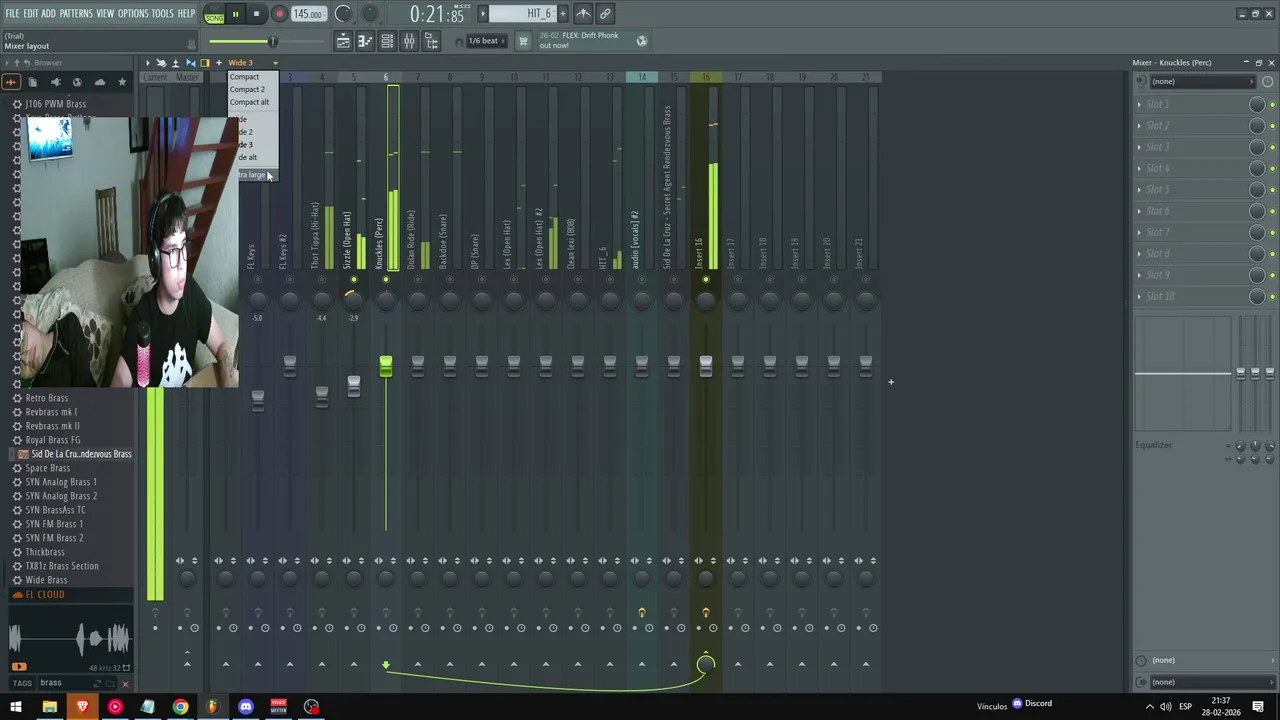Screen dimensions: 1280x720
Task: Select the speaker browser tab icon
Action: [55, 82]
